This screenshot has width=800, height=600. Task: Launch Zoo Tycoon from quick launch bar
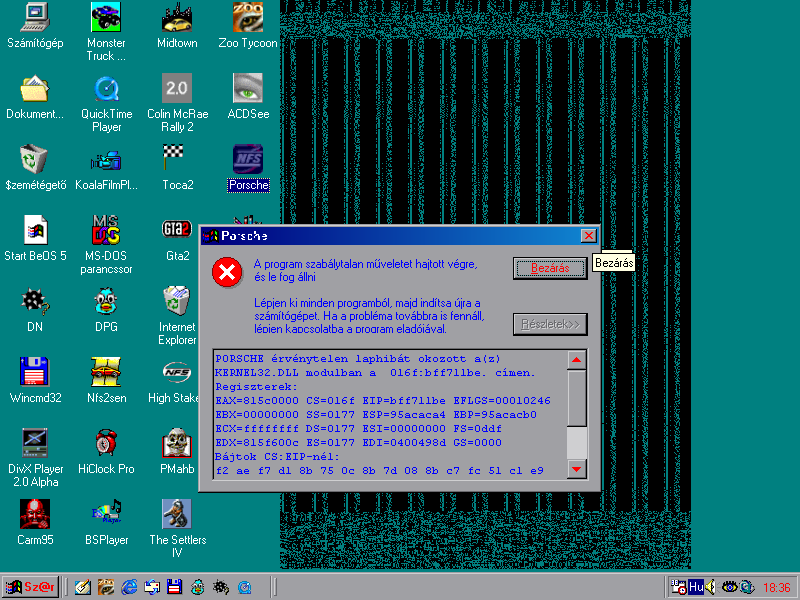pos(106,587)
